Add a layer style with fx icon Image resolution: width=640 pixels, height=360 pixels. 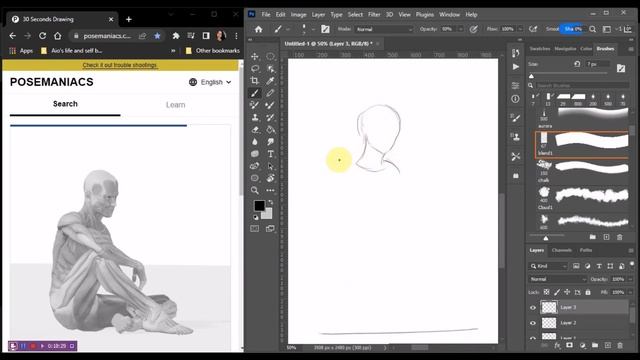coord(557,345)
